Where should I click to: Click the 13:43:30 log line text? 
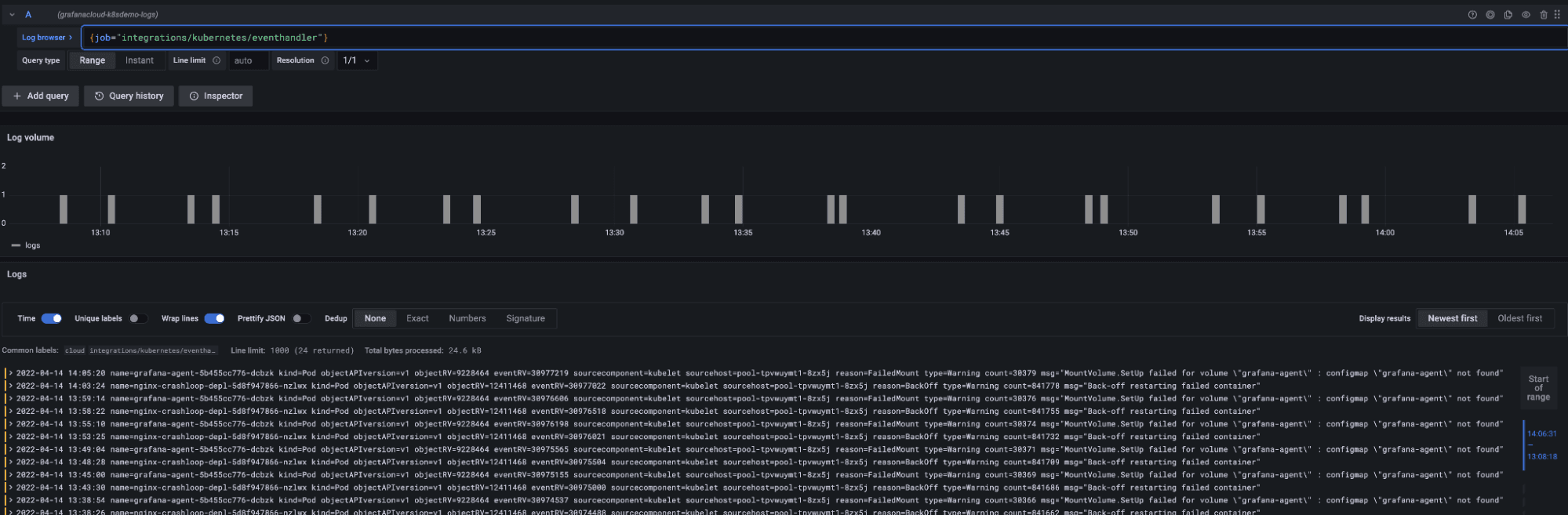pos(685,488)
